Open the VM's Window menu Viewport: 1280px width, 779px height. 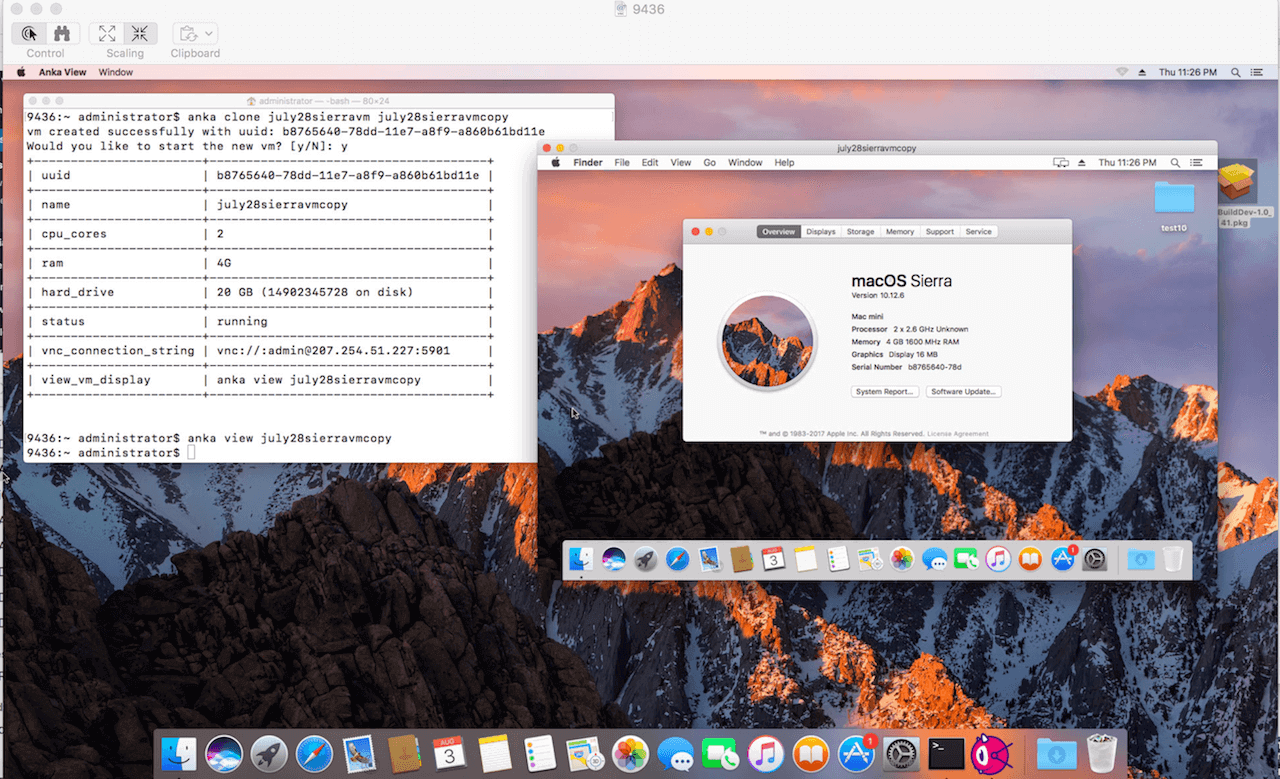[x=745, y=162]
